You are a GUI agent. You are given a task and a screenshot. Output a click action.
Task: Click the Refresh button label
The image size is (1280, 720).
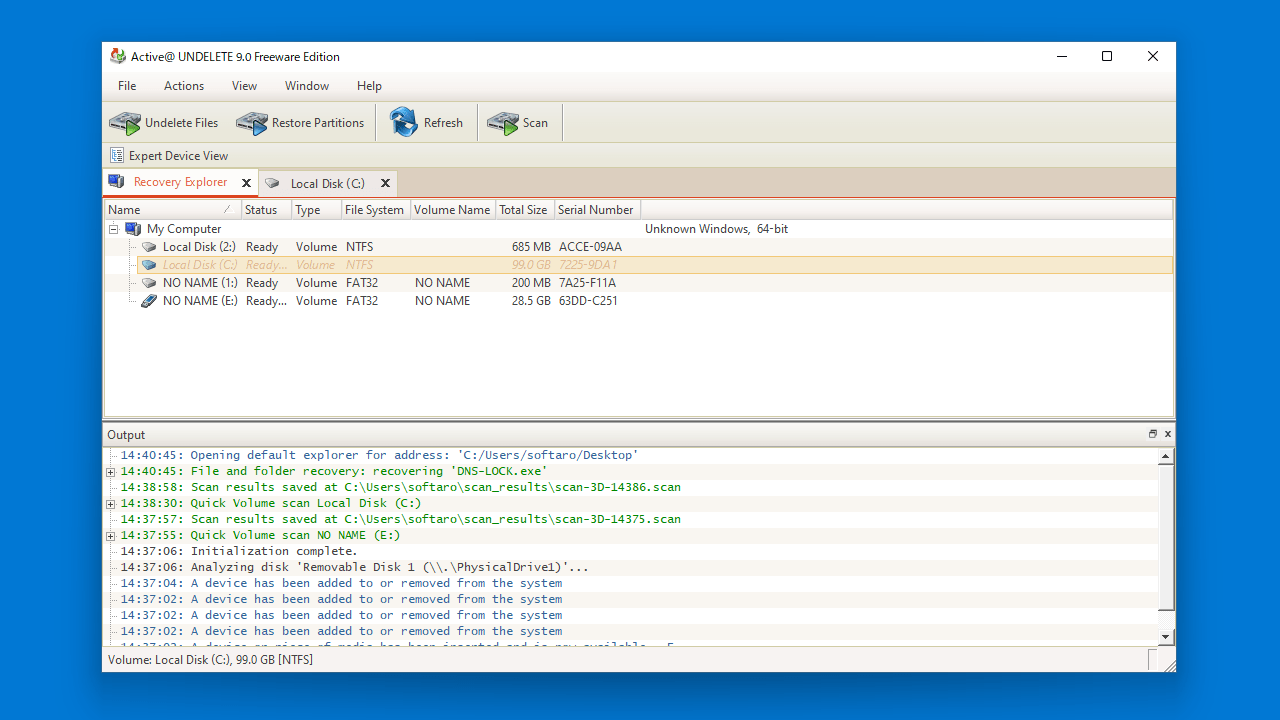443,123
